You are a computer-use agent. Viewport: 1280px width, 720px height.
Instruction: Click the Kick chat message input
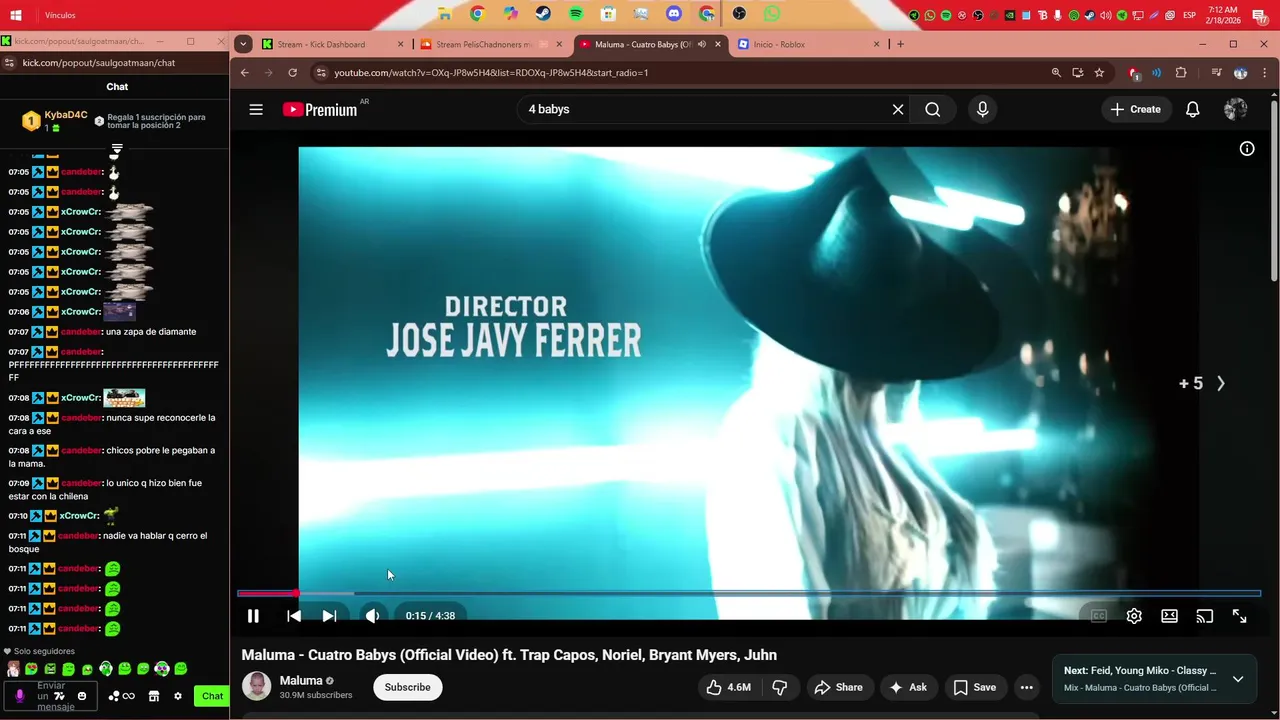click(x=52, y=696)
